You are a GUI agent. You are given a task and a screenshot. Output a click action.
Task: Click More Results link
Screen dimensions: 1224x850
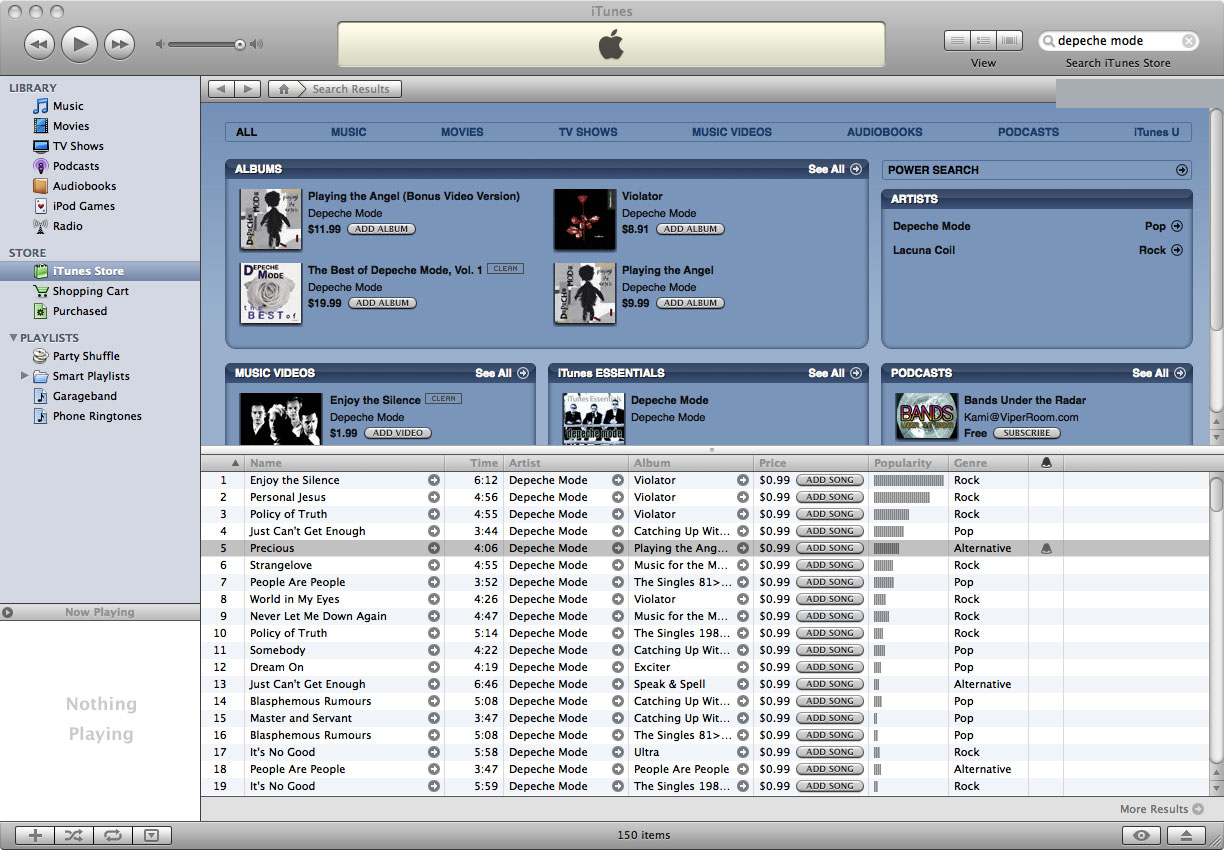(x=1161, y=809)
